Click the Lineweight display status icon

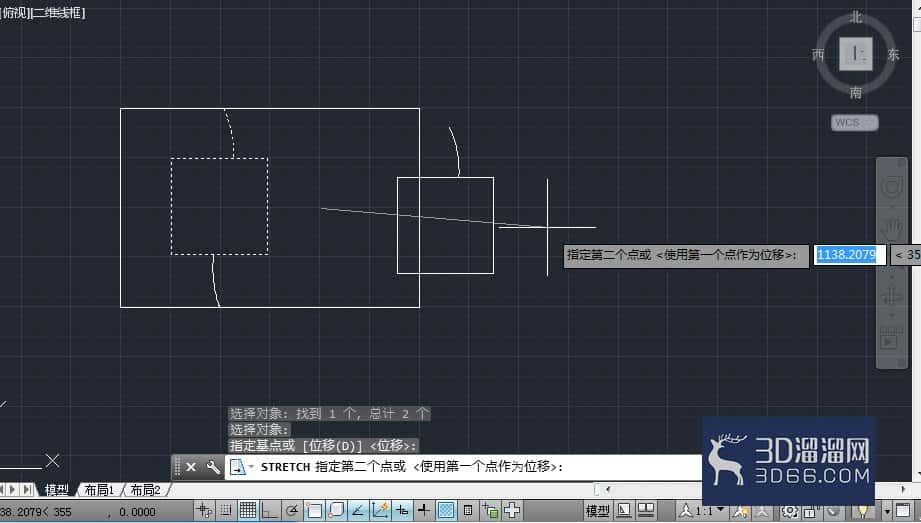[423, 510]
